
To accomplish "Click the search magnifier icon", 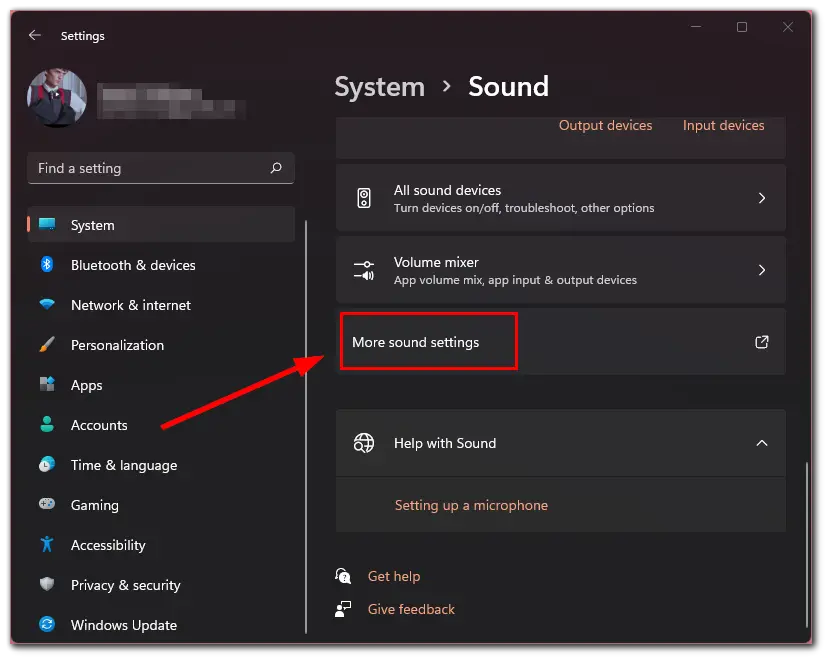I will pos(276,168).
